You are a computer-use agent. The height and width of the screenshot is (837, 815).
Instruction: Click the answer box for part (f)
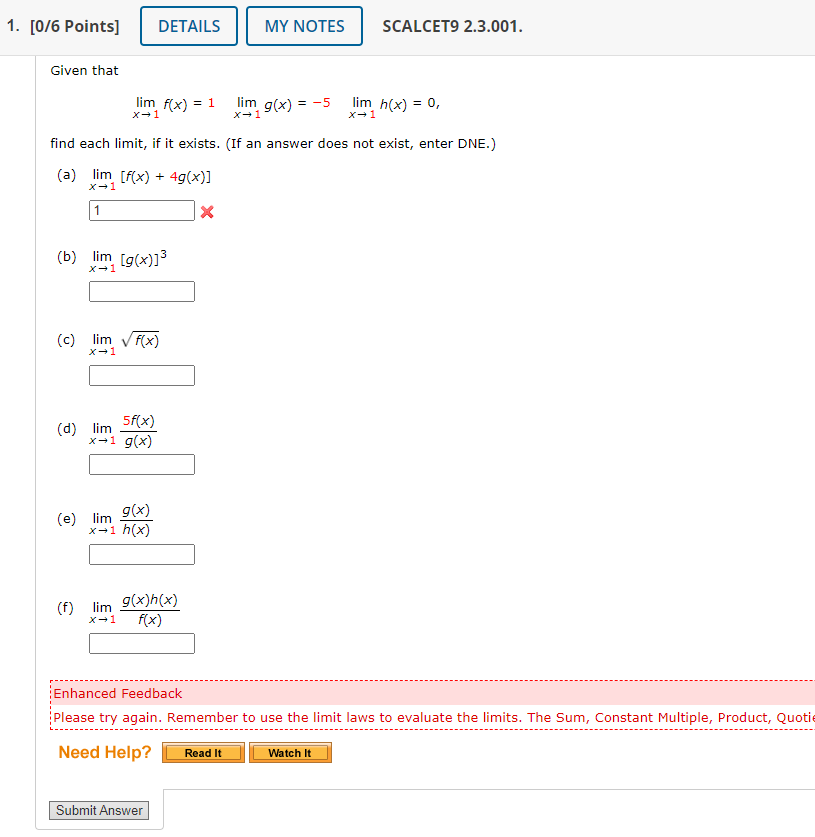tap(141, 643)
